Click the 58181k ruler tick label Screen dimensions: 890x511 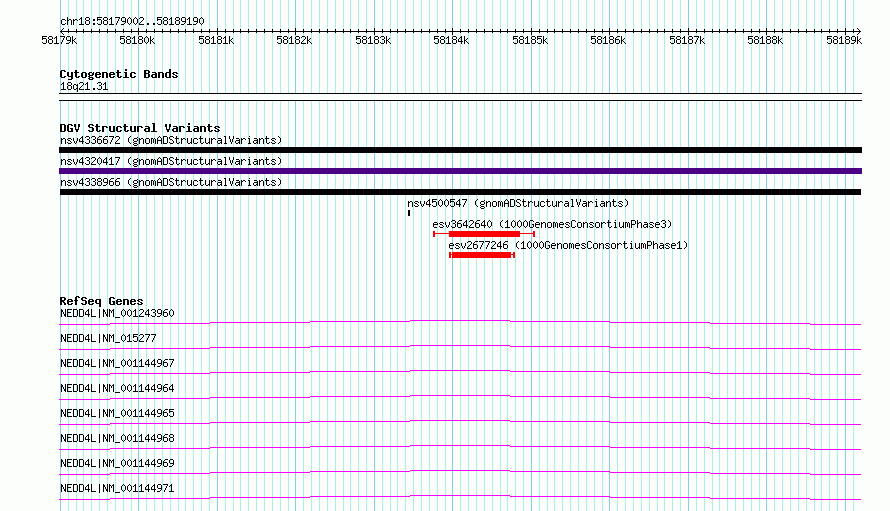coord(216,40)
